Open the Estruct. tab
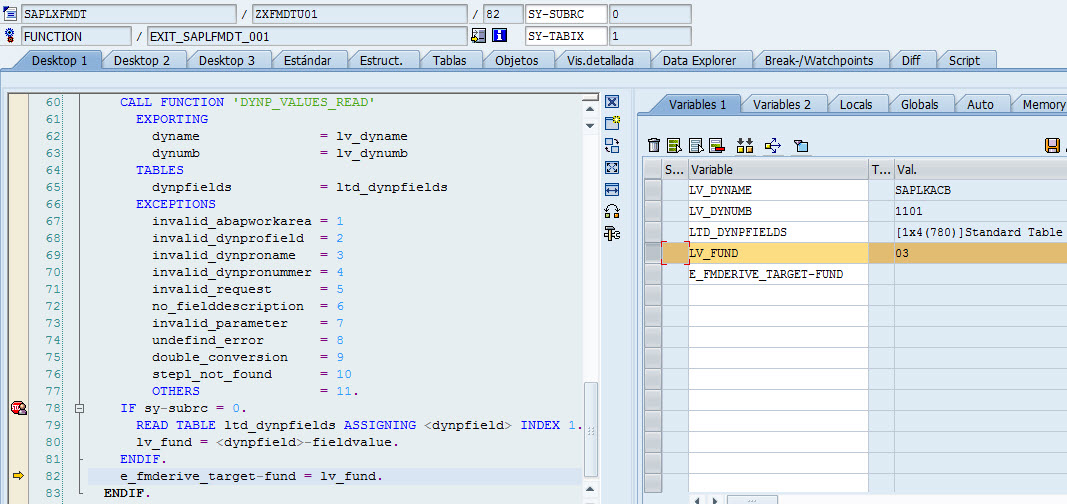1067x504 pixels. 380,61
